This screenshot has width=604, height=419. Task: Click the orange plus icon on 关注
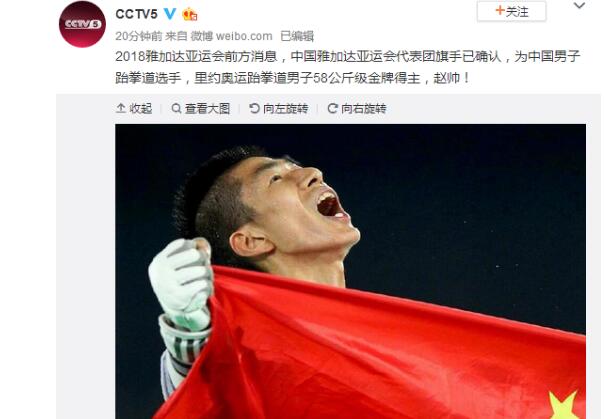(500, 11)
